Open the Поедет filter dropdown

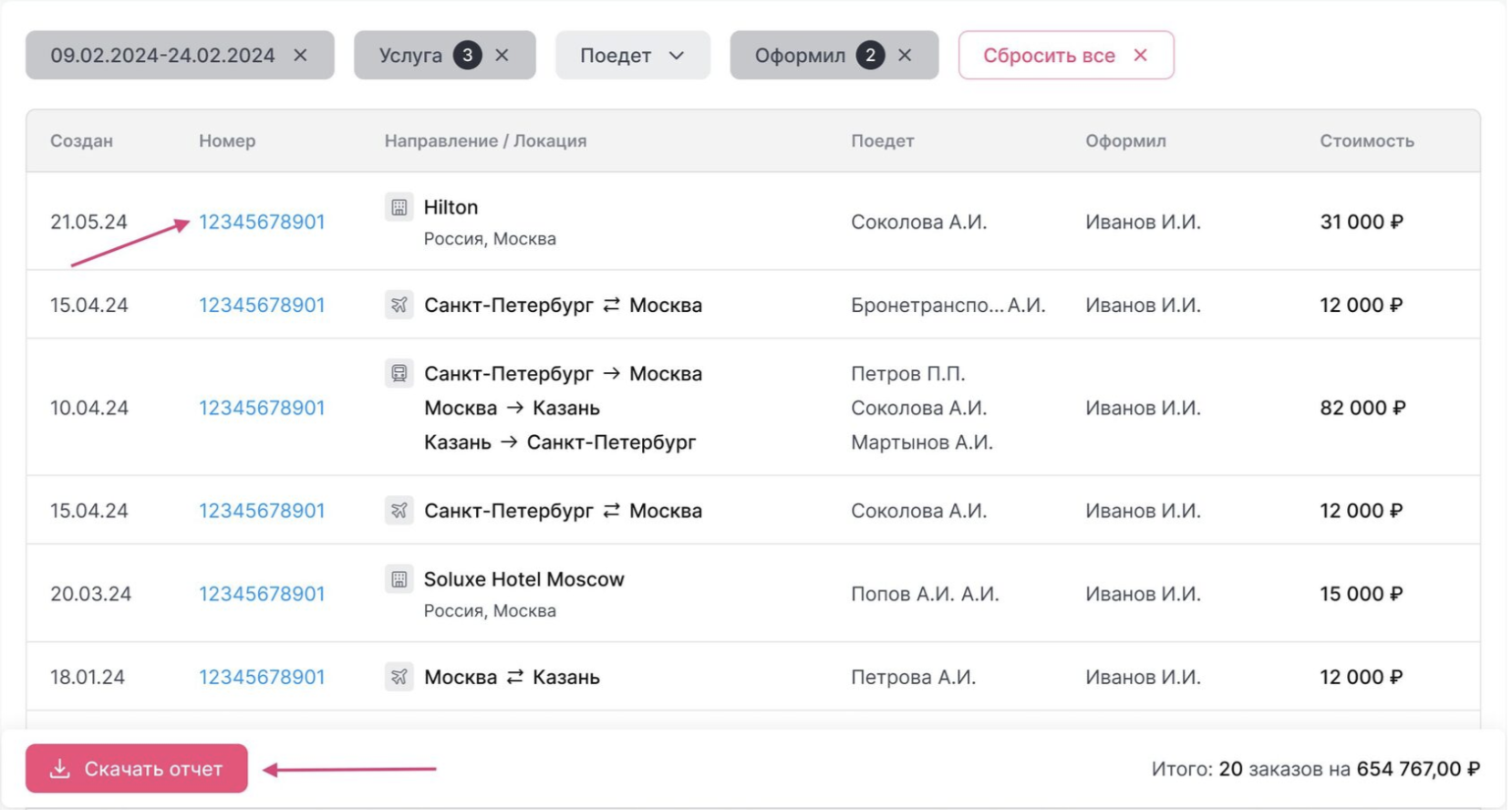click(632, 56)
